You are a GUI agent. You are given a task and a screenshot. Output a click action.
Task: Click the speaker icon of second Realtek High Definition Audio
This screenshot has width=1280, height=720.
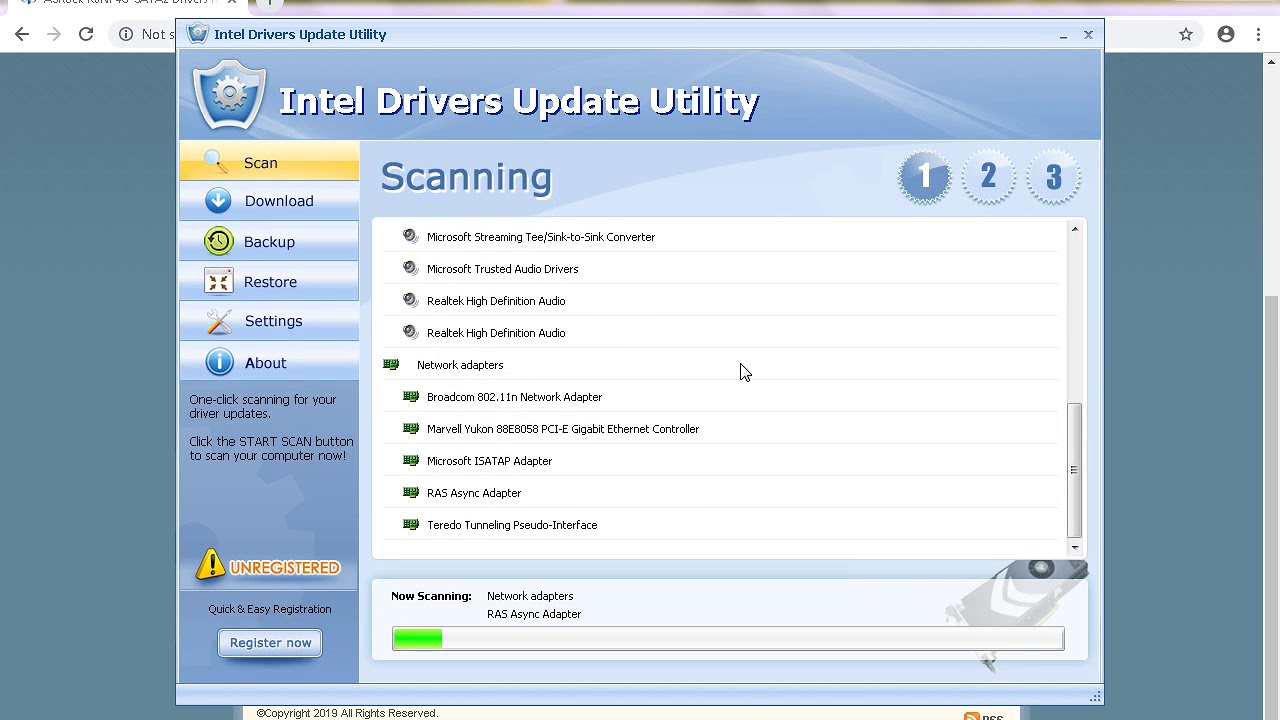(410, 332)
